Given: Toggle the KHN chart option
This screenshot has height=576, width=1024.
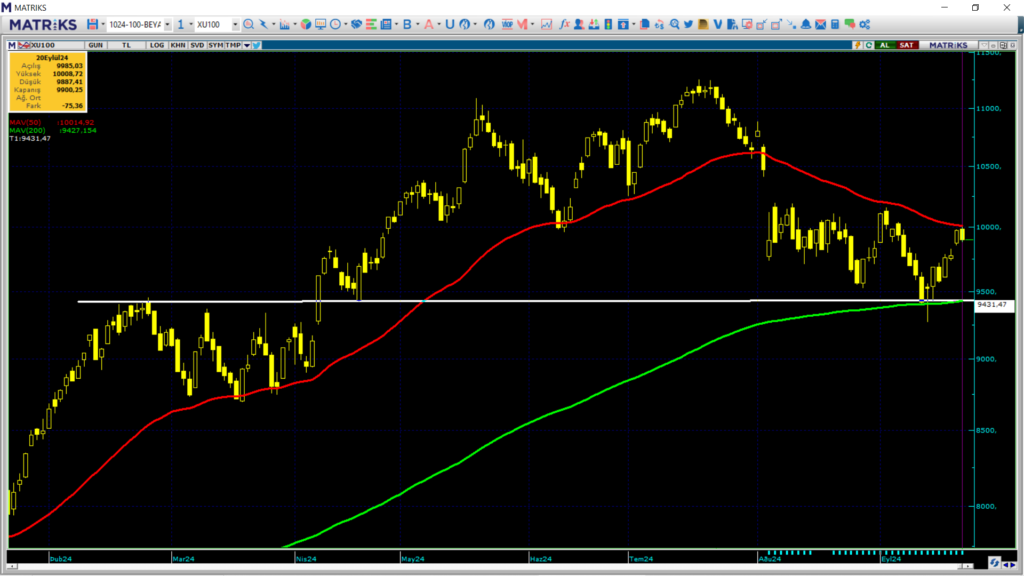Looking at the screenshot, I should point(178,45).
